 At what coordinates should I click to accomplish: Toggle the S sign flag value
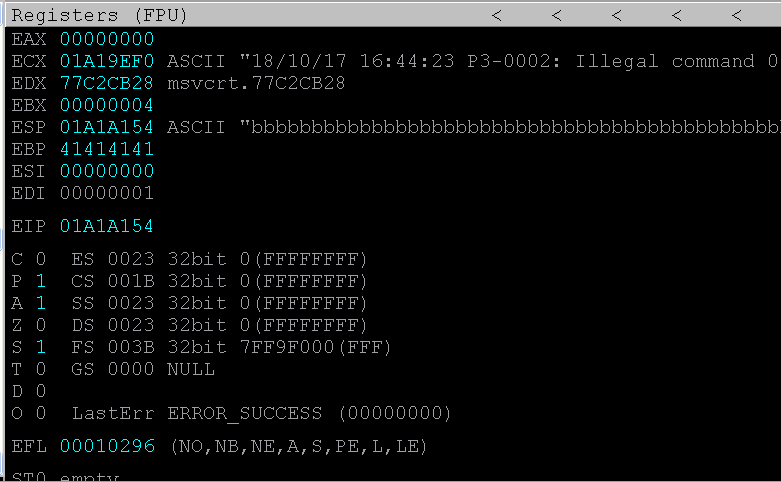pyautogui.click(x=41, y=347)
